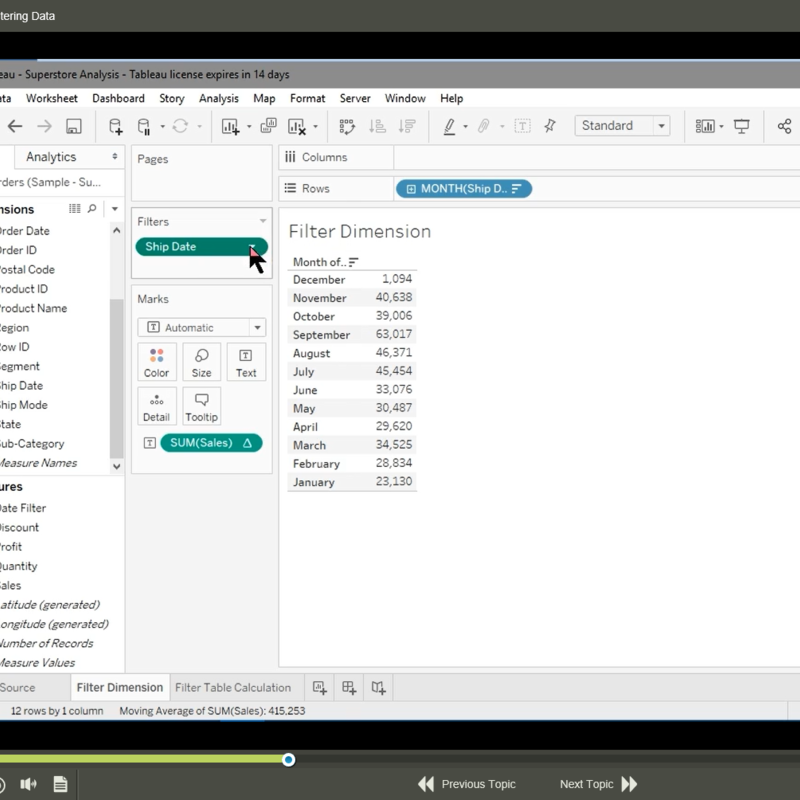
Task: Open the Analysis menu
Action: (x=218, y=98)
